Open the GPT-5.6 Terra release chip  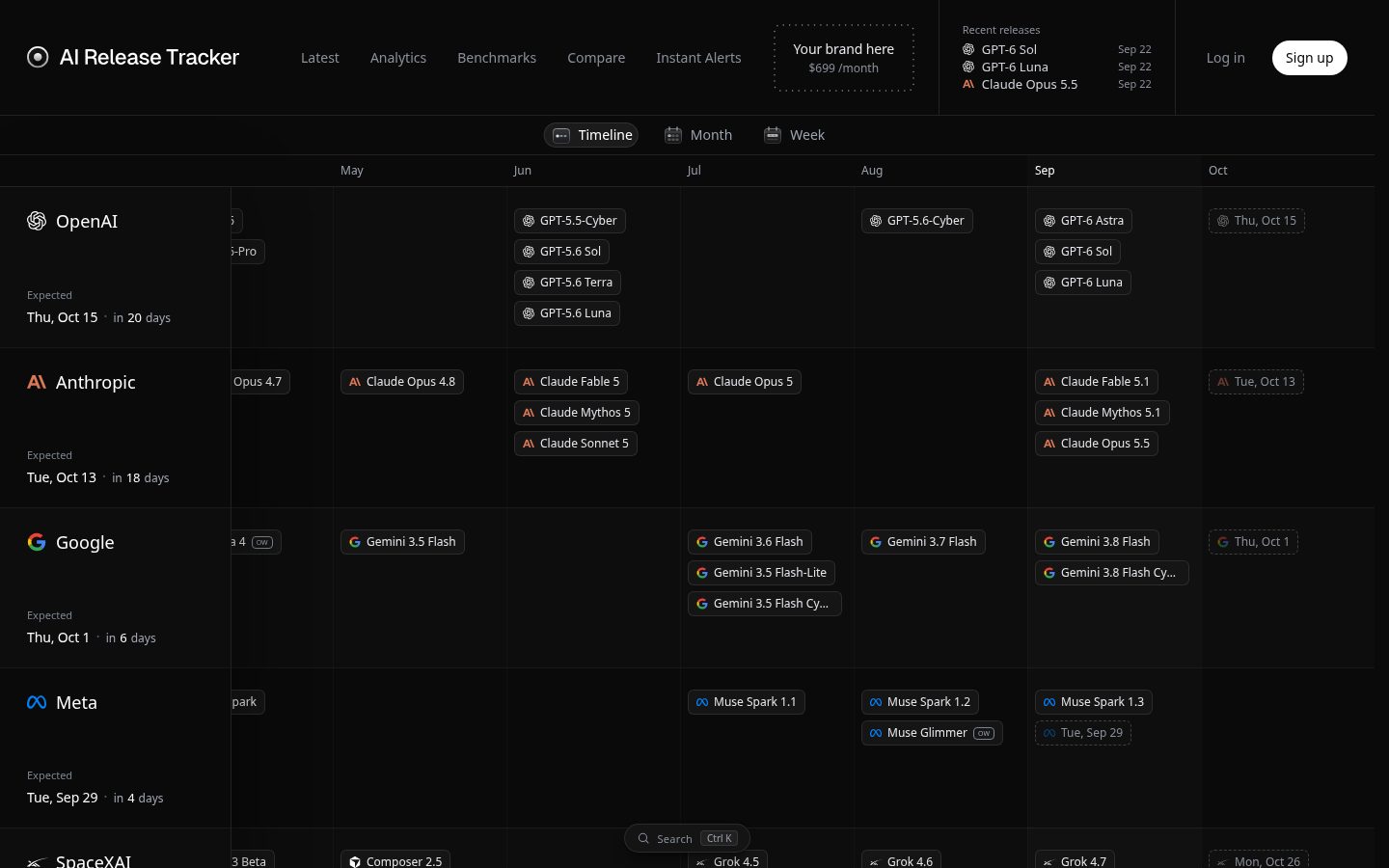click(x=567, y=283)
